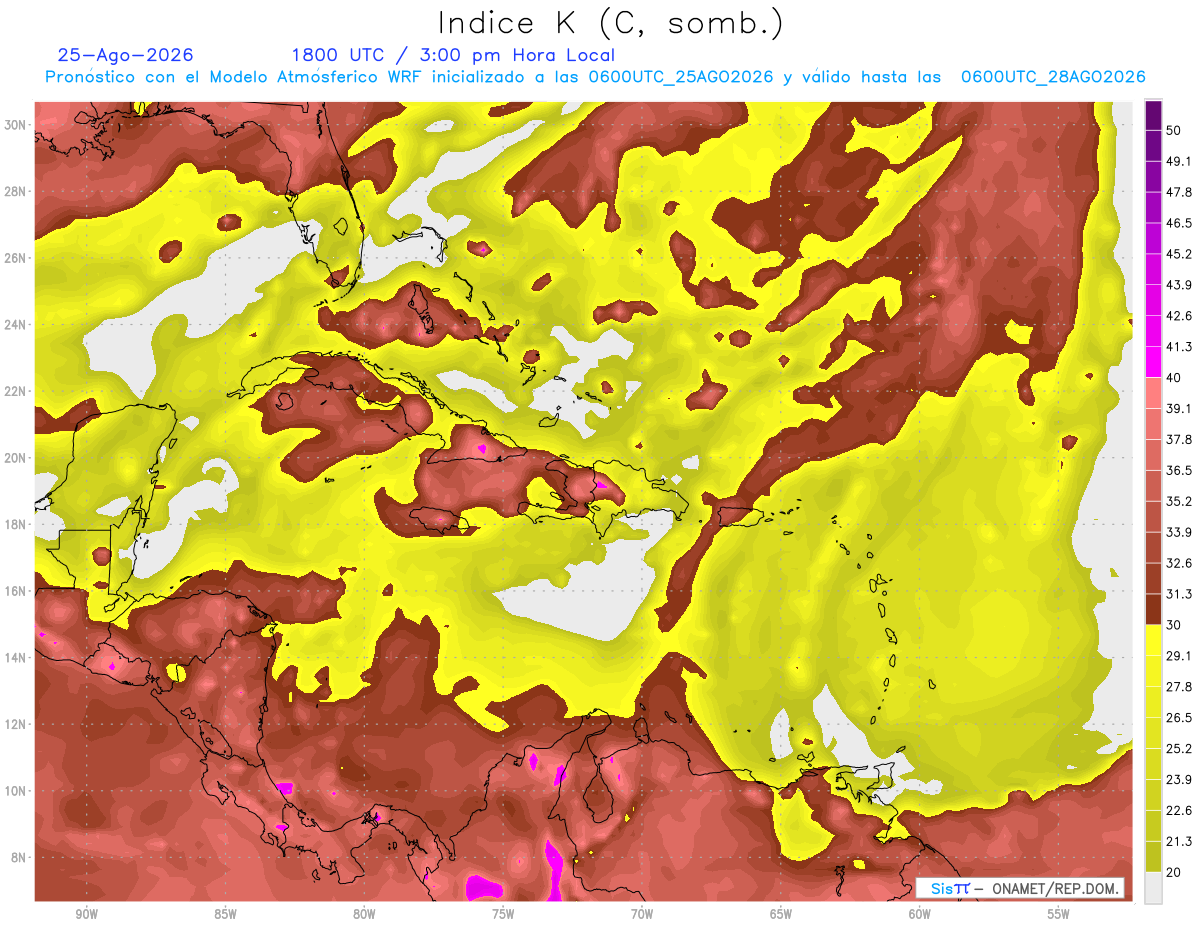Click the colorbar value "50"
The image size is (1200, 927).
tap(1174, 130)
